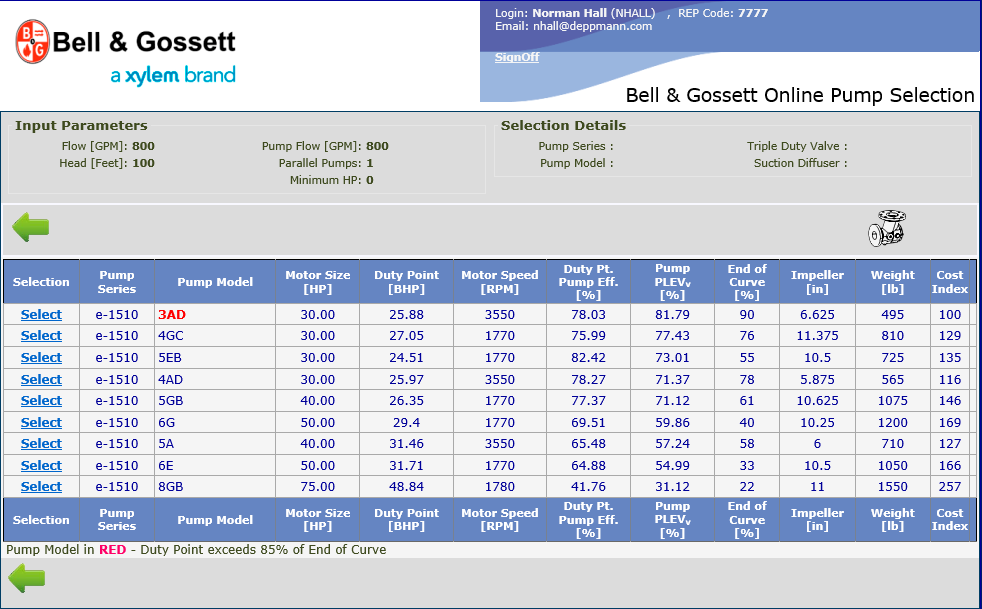Click the top Weight [lb] header
The width and height of the screenshot is (982, 609).
tap(892, 282)
